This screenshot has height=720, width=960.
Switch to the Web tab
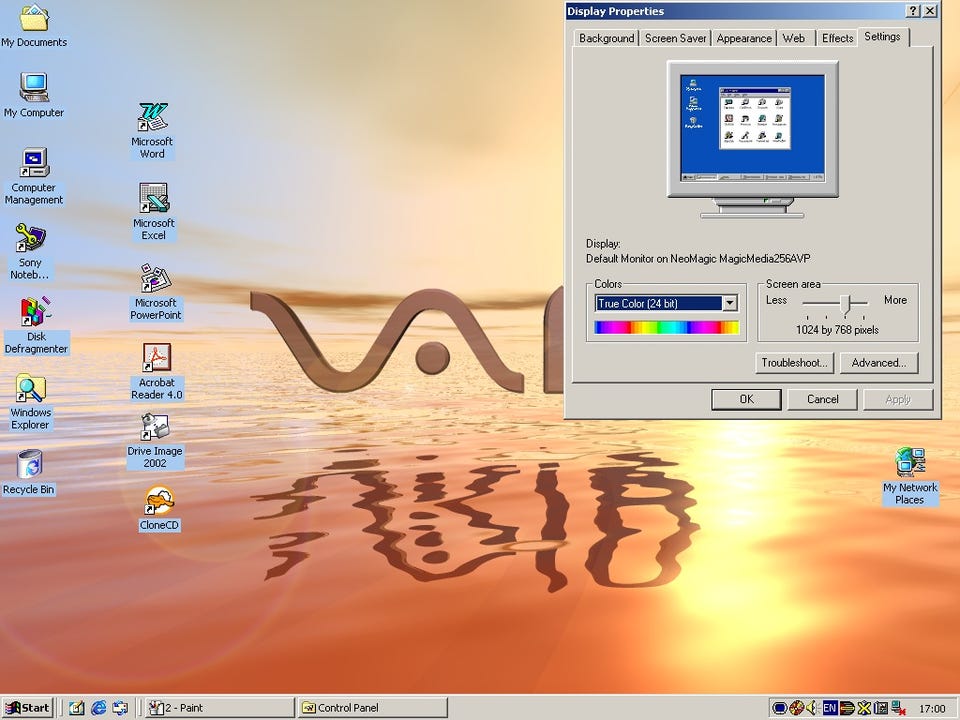(793, 38)
